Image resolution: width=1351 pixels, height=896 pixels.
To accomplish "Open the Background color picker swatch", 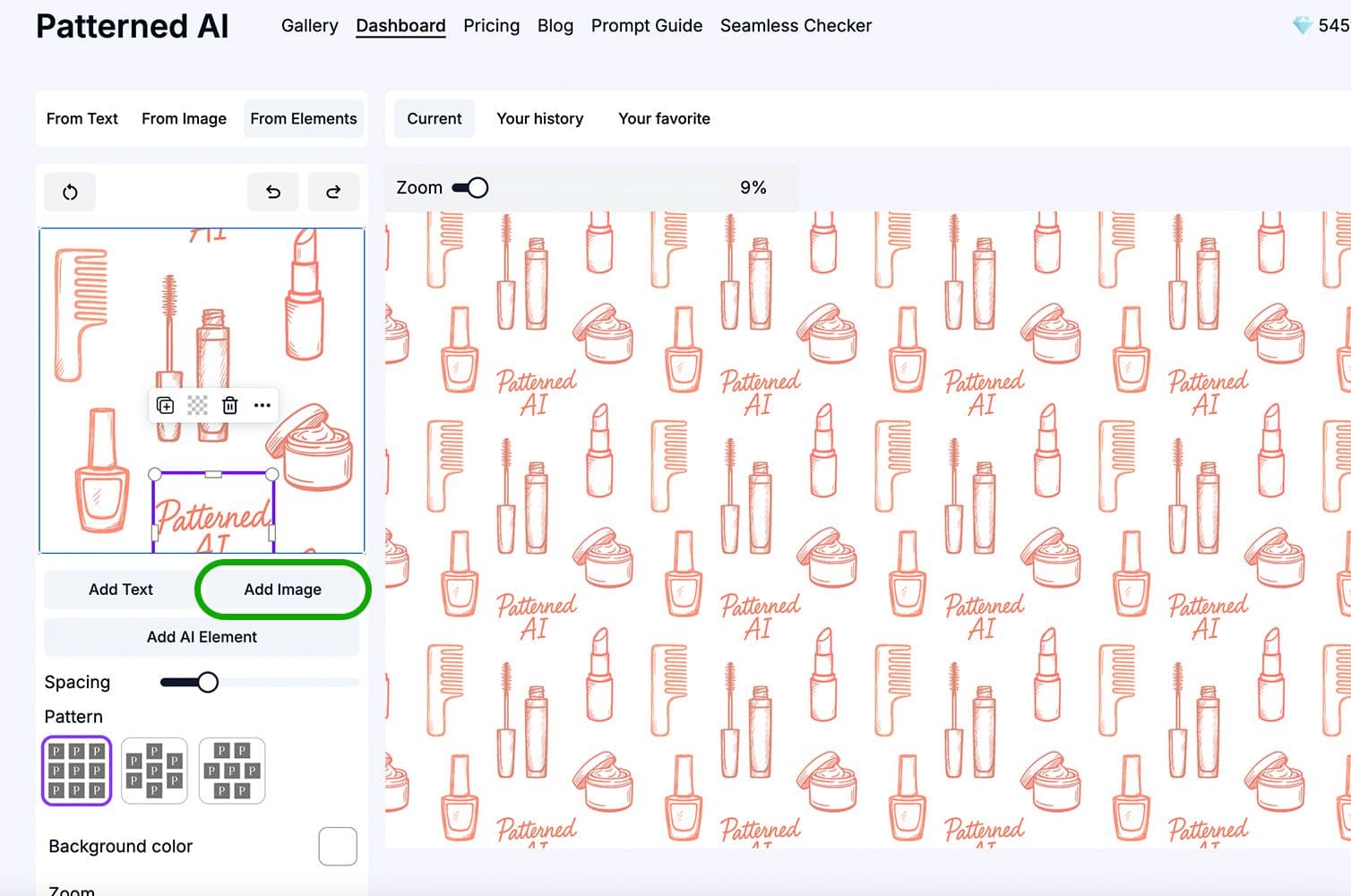I will click(x=338, y=846).
